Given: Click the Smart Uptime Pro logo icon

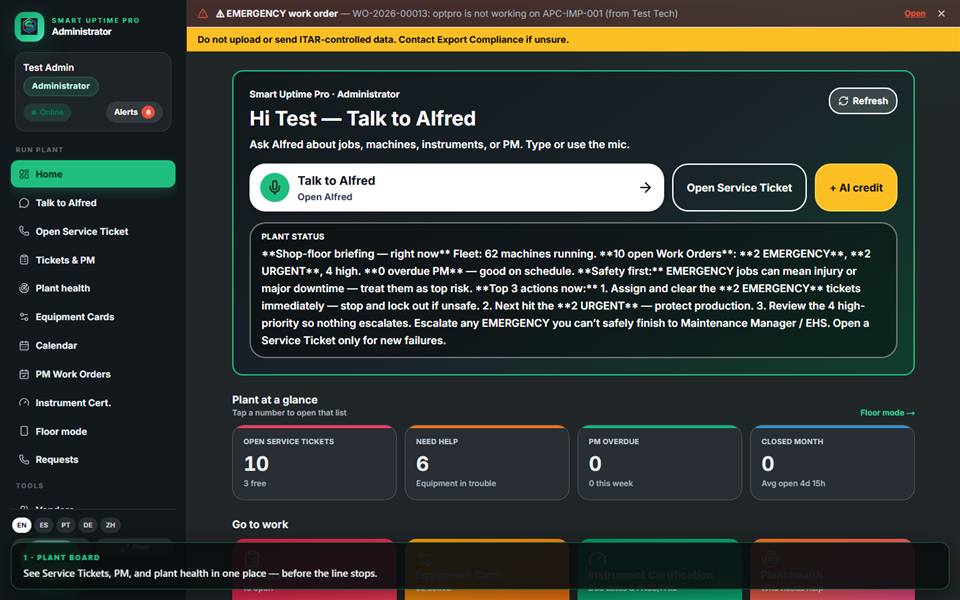Looking at the screenshot, I should 29,26.
